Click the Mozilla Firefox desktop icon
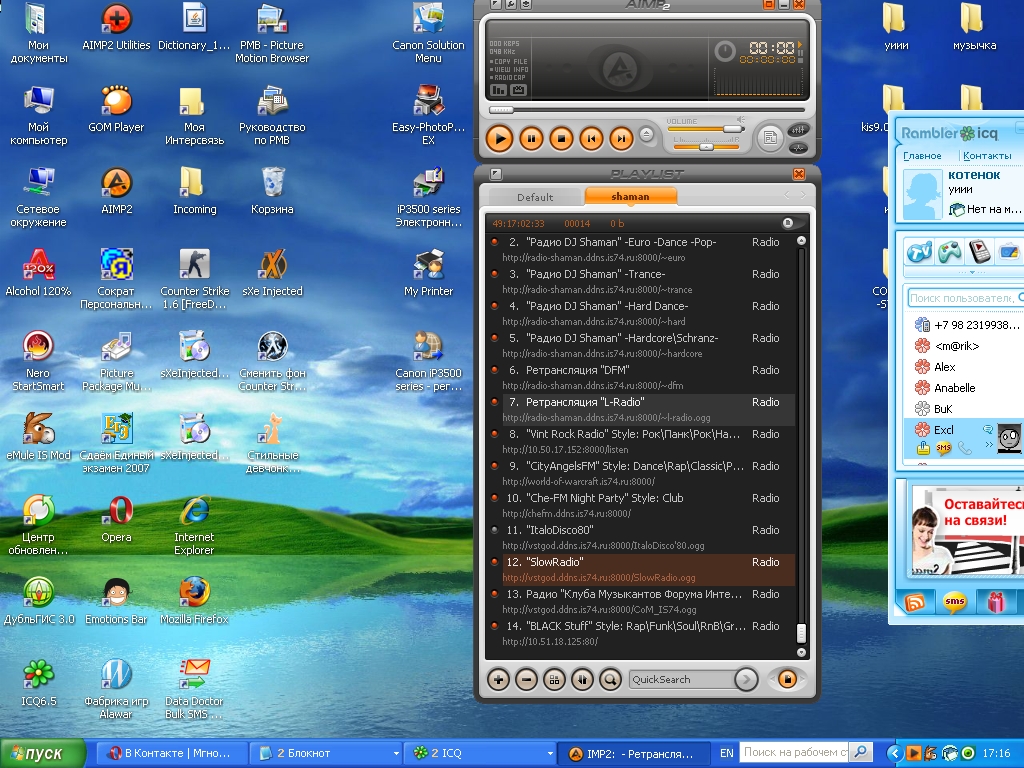Image resolution: width=1024 pixels, height=768 pixels. tap(194, 601)
